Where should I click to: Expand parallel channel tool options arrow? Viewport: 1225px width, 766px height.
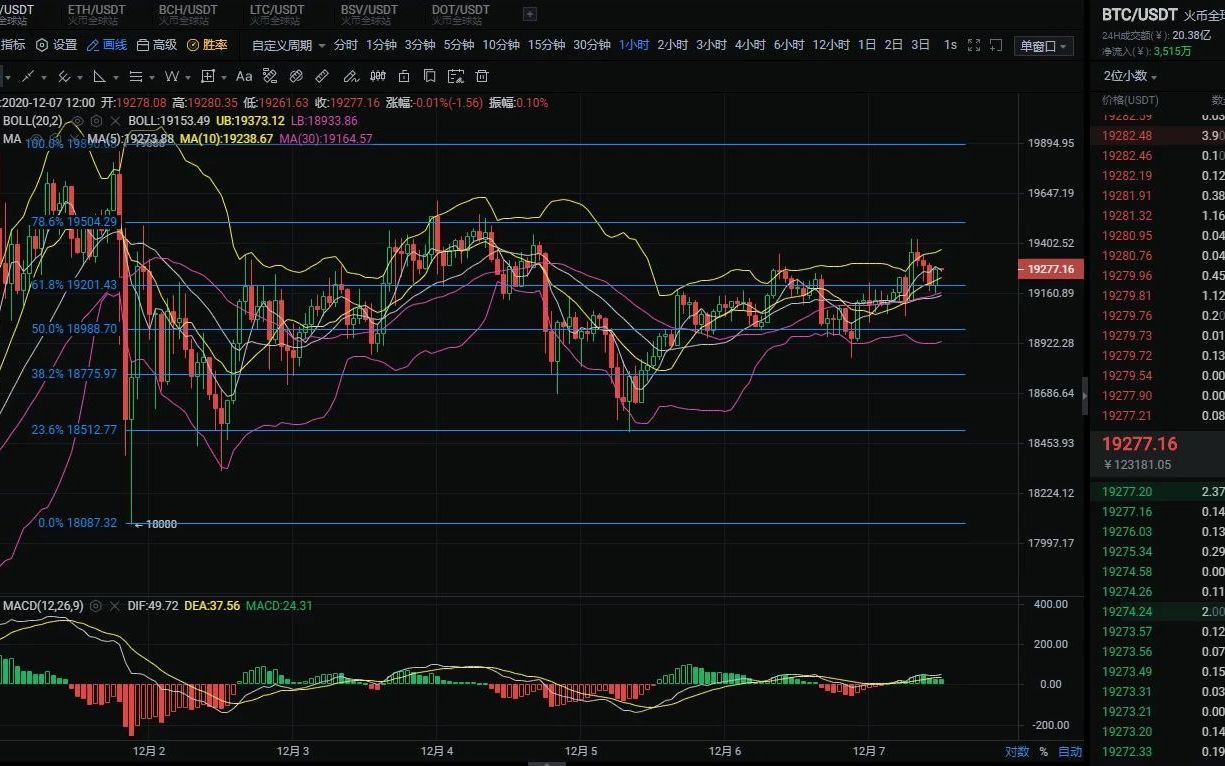pyautogui.click(x=80, y=78)
